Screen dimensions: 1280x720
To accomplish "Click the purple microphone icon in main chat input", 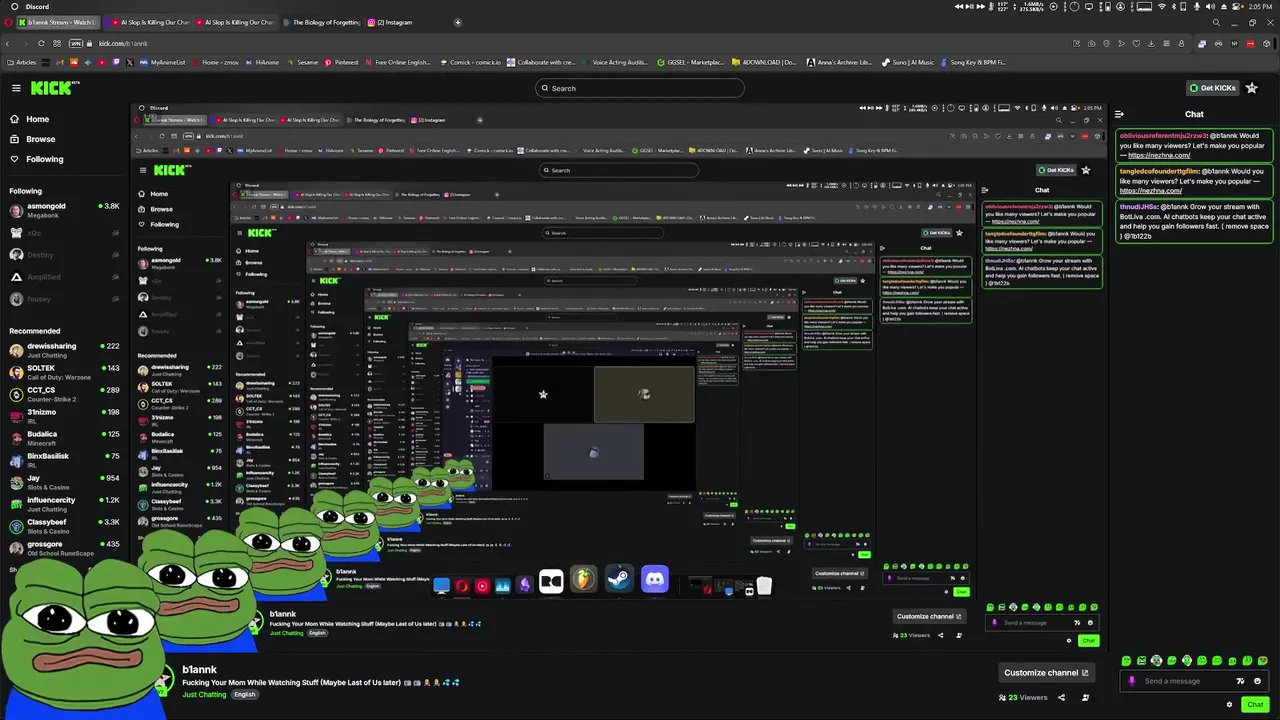I will (1132, 681).
